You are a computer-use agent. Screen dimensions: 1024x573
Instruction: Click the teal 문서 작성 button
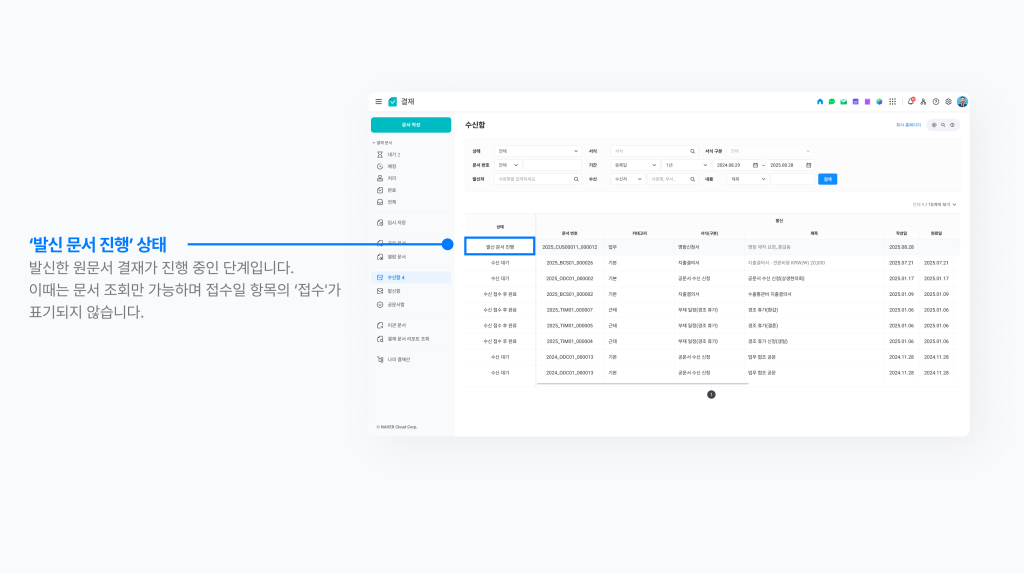[411, 125]
